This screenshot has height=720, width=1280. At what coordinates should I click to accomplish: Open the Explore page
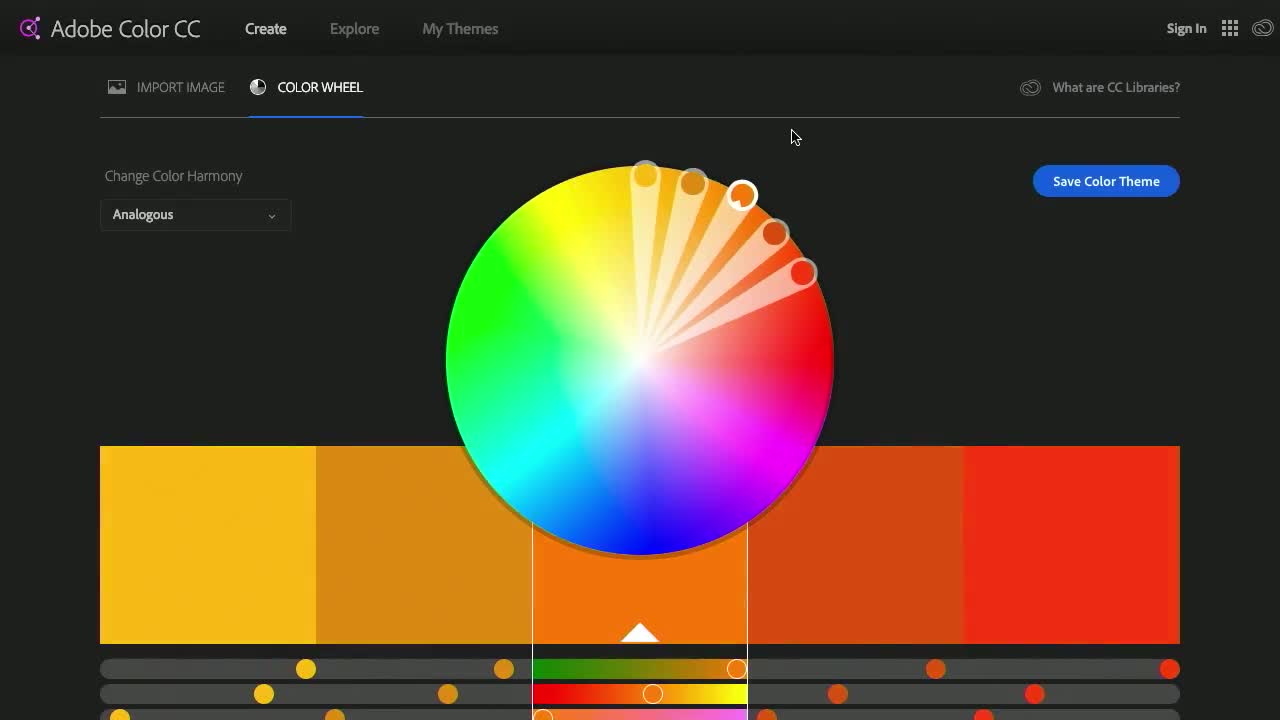tap(354, 28)
